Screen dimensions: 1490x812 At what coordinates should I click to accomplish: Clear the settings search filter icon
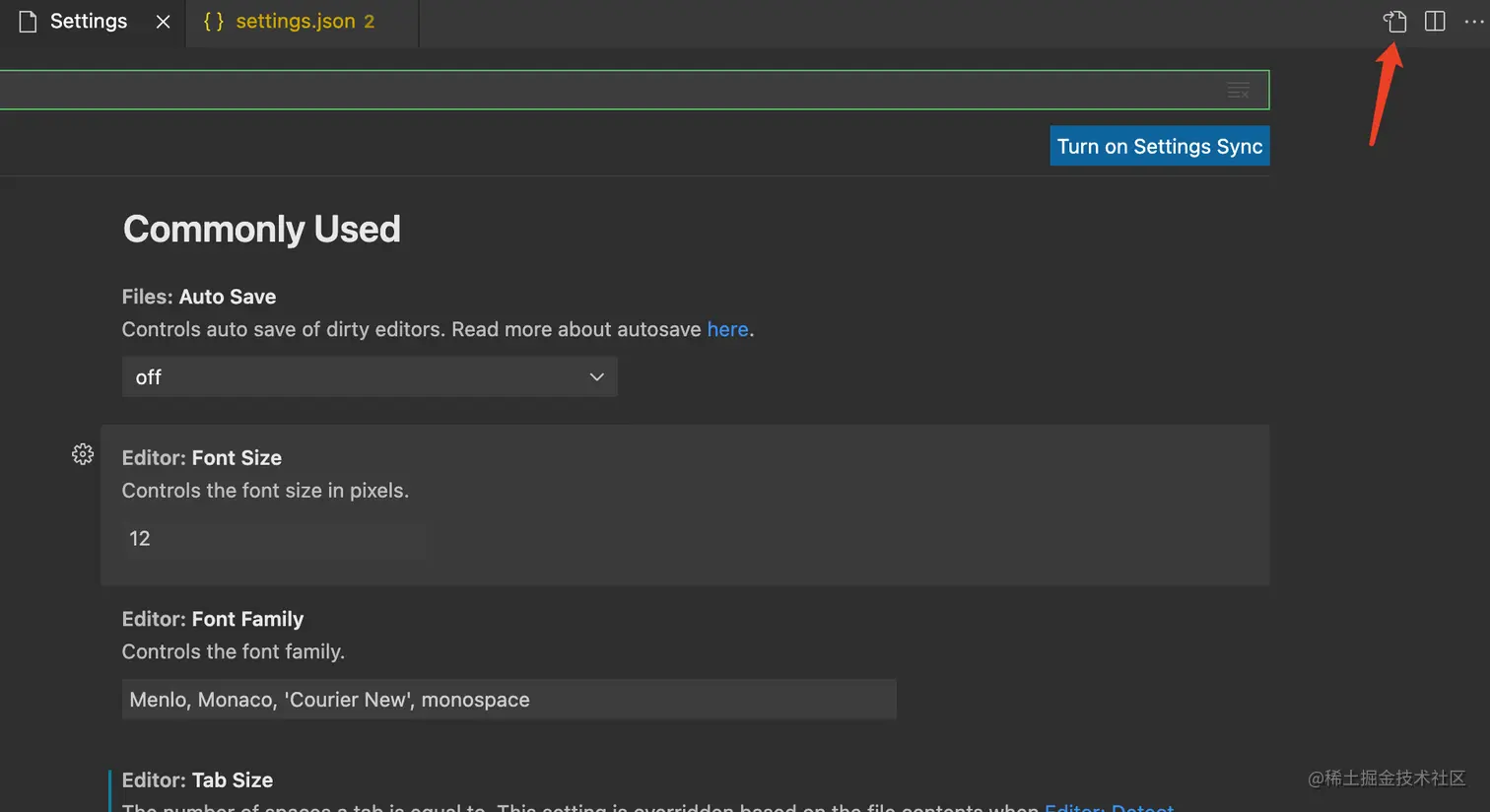(x=1238, y=91)
